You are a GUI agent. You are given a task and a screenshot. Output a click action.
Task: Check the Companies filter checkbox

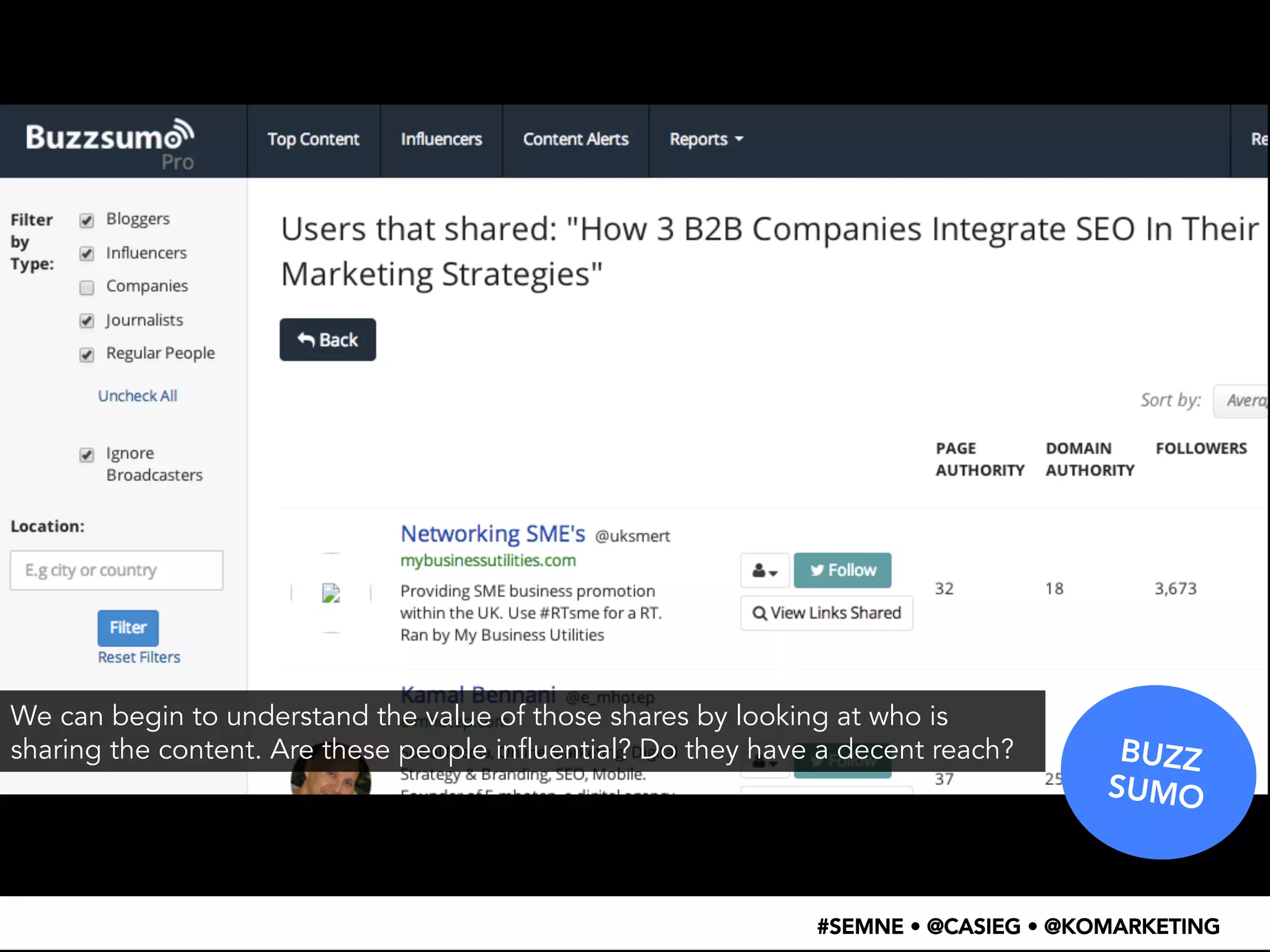[x=87, y=287]
